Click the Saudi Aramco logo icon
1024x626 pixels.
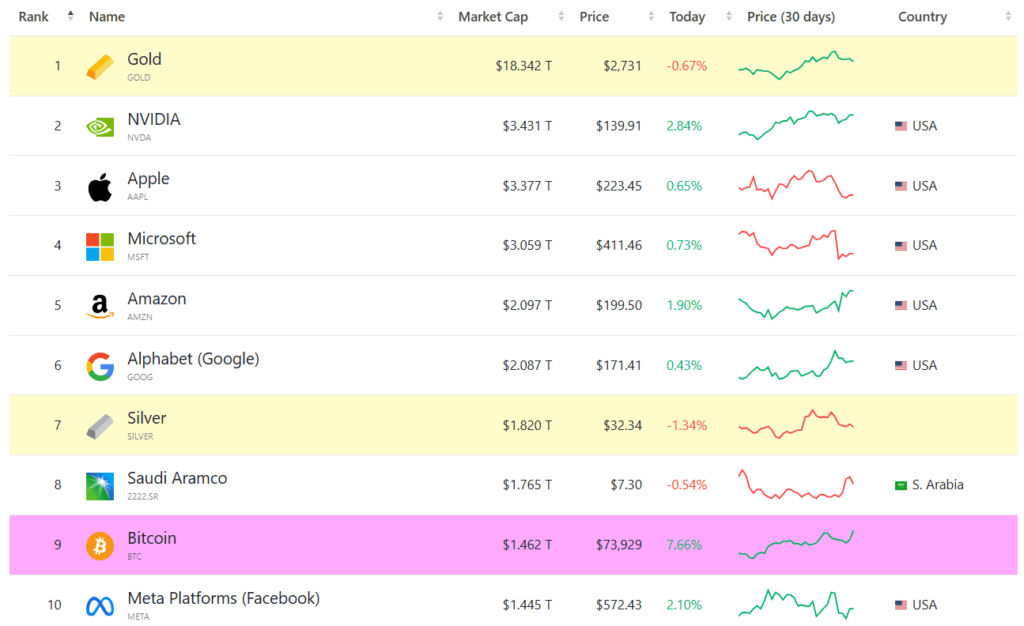point(100,486)
